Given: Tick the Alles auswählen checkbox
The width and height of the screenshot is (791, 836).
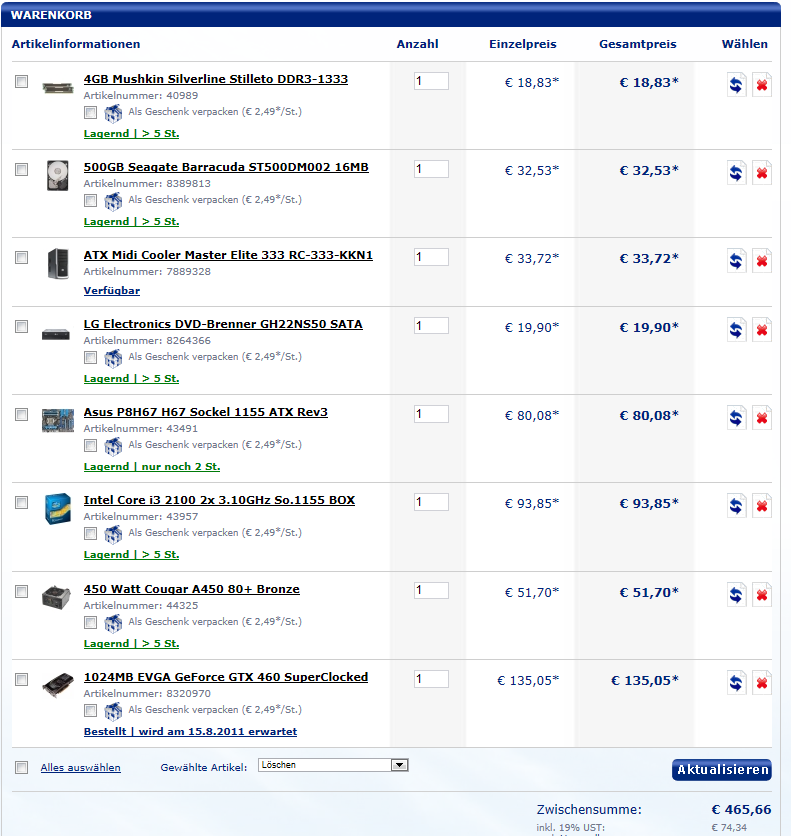Looking at the screenshot, I should pyautogui.click(x=21, y=767).
